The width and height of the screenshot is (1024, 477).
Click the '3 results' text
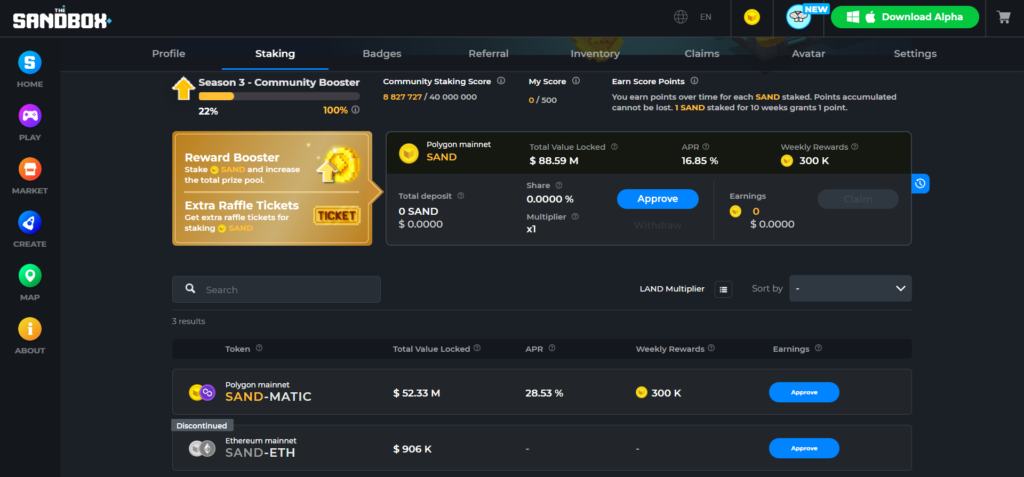[x=189, y=321]
